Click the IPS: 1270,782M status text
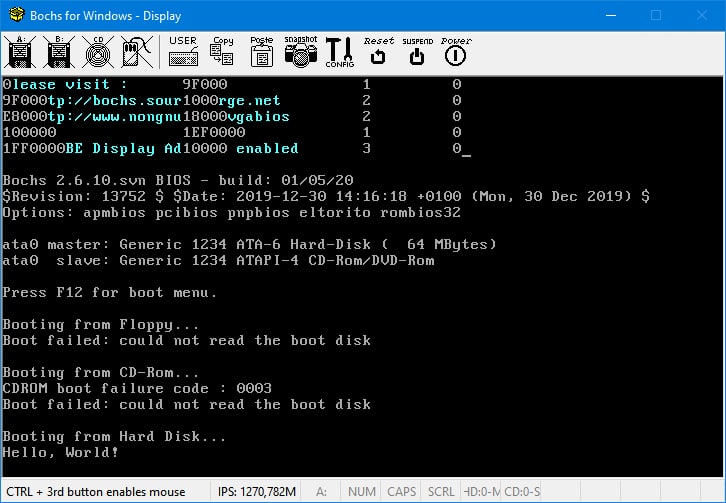 [257, 491]
